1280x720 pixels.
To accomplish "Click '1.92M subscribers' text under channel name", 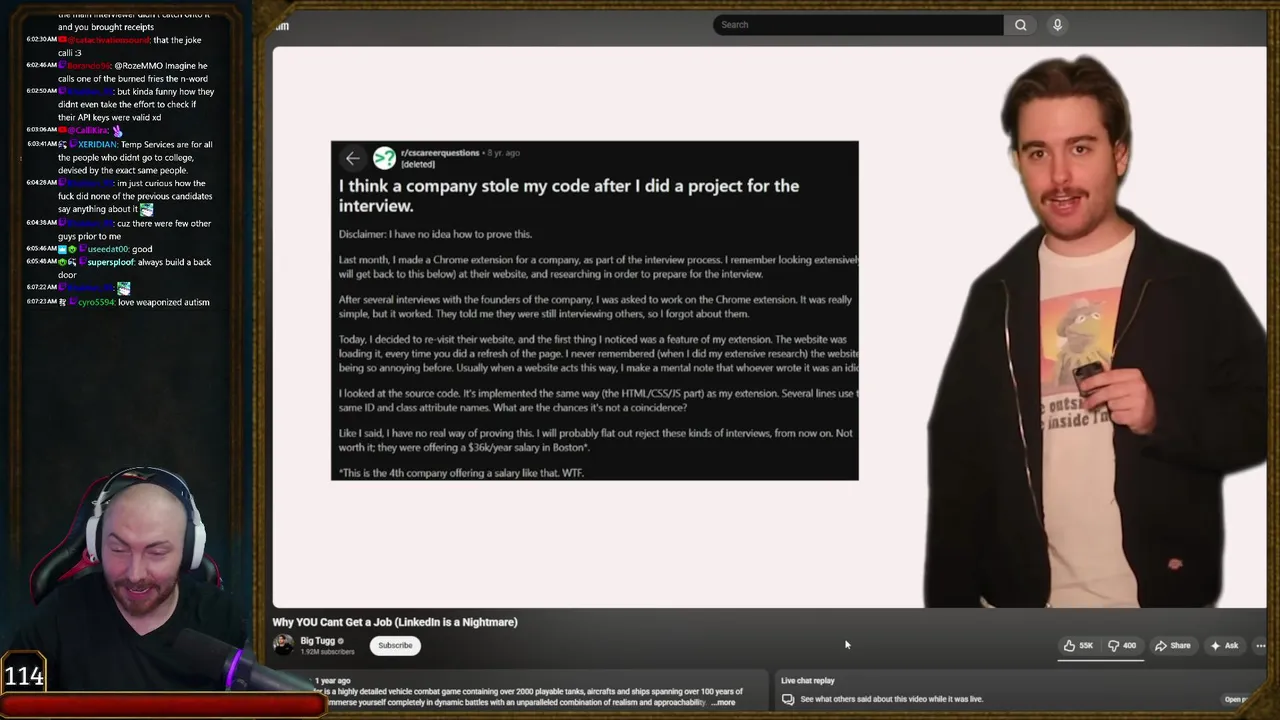I will tap(327, 652).
